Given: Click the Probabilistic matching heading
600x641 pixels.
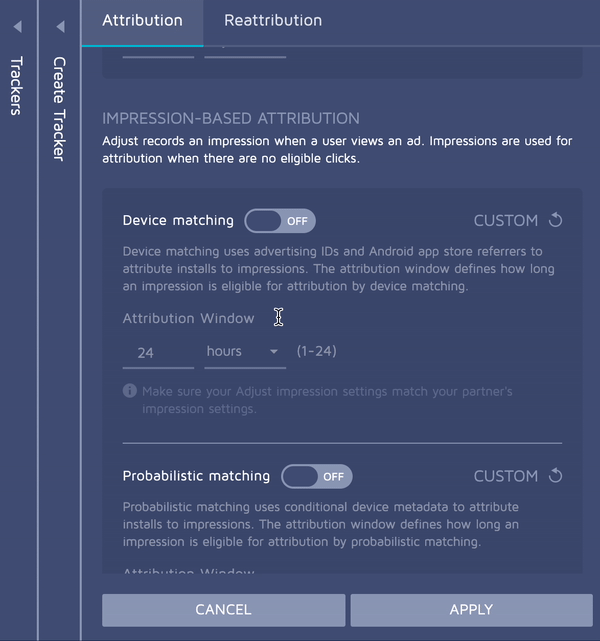Looking at the screenshot, I should pyautogui.click(x=196, y=476).
